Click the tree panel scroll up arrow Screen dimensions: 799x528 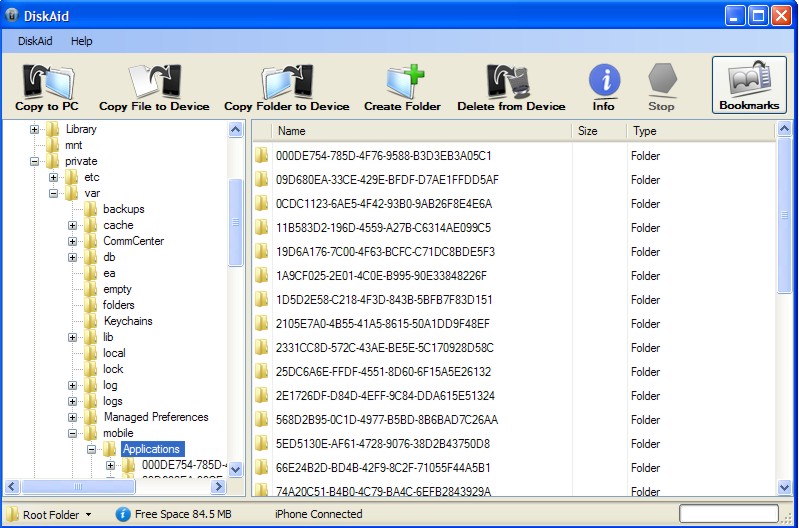point(235,129)
